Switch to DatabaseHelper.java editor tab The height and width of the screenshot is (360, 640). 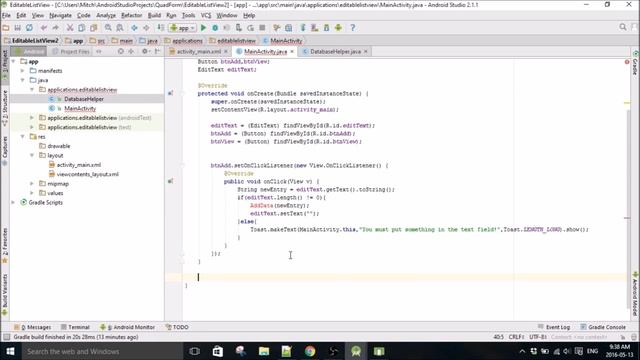pyautogui.click(x=335, y=51)
